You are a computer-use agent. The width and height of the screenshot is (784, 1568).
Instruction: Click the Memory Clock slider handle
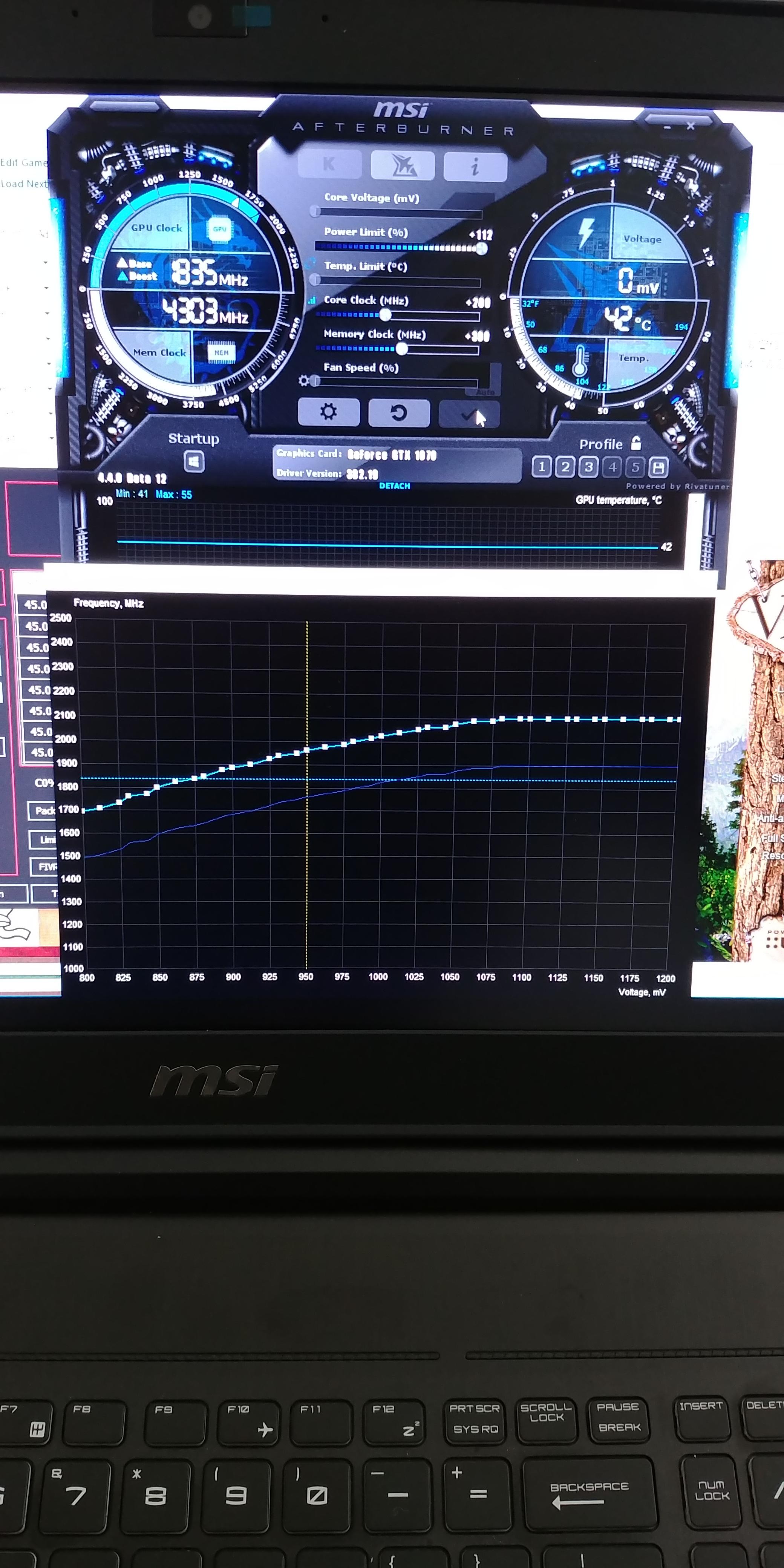point(402,349)
